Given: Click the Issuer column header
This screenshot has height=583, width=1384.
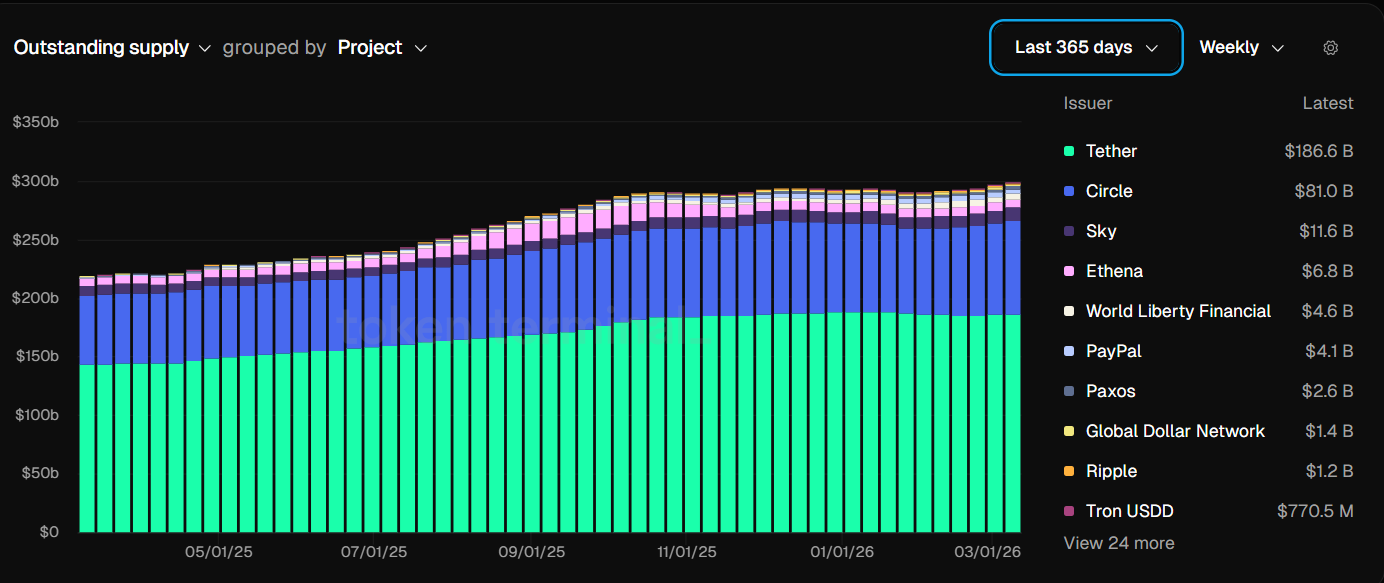Looking at the screenshot, I should coord(1088,103).
